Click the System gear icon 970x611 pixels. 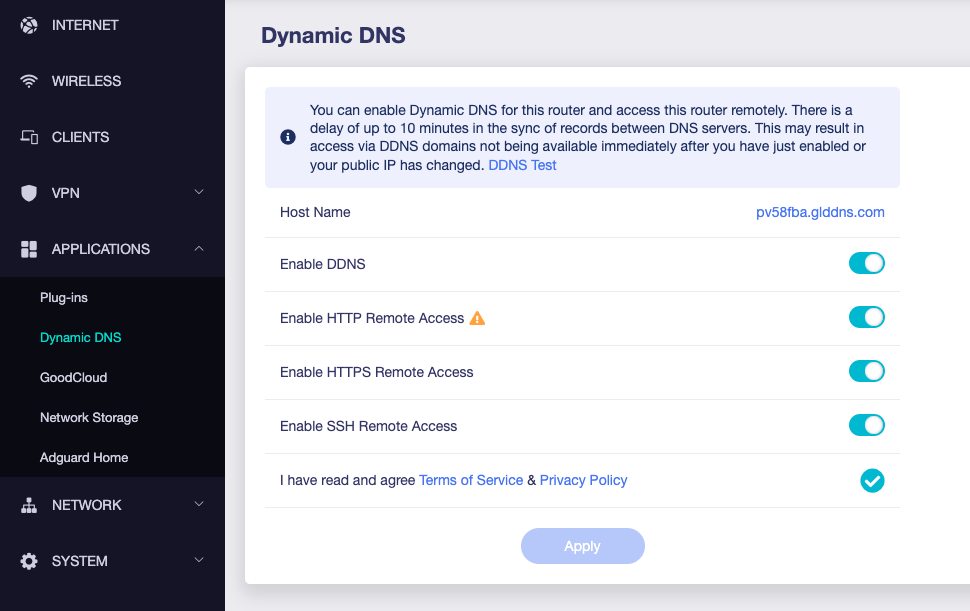coord(28,561)
